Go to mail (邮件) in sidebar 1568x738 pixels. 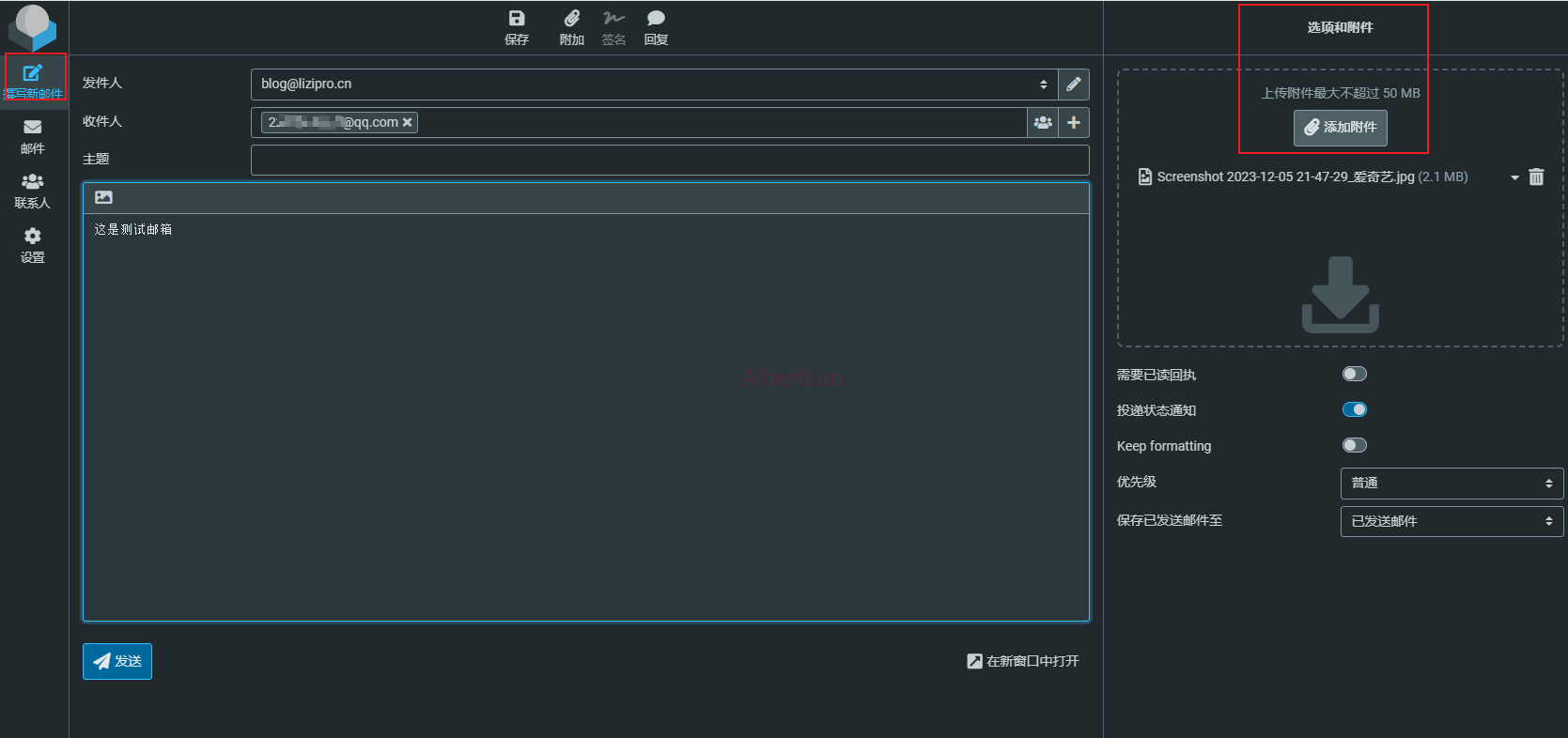pos(33,136)
